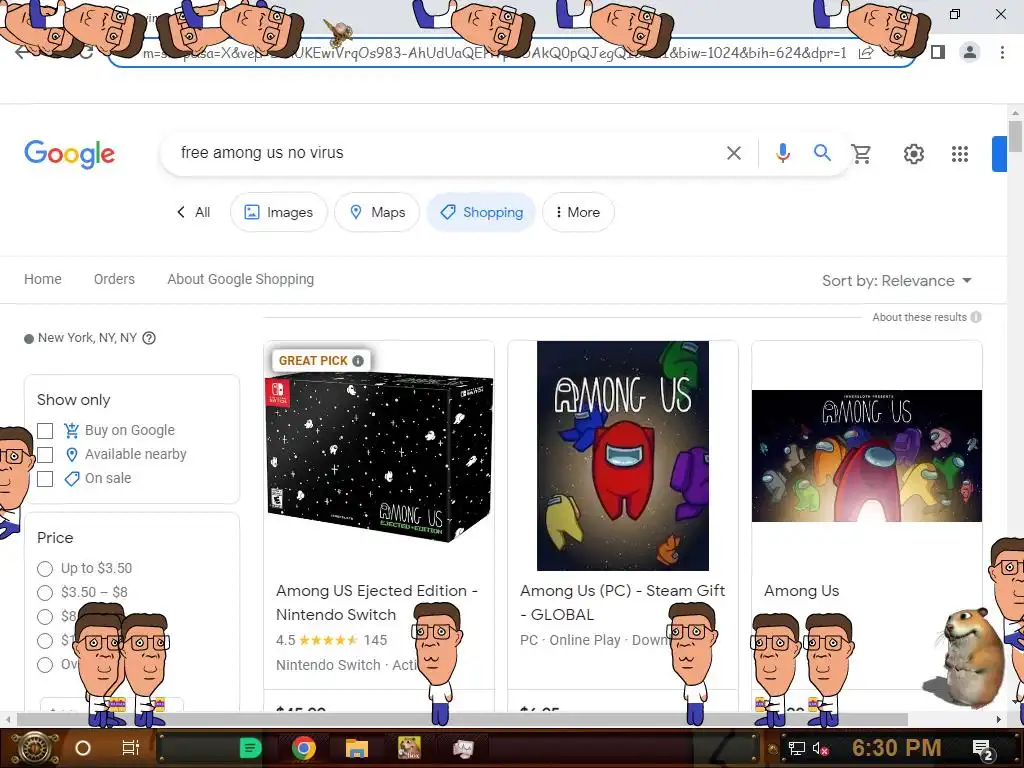This screenshot has width=1024, height=768.
Task: Switch to the Images tab
Action: coord(279,212)
